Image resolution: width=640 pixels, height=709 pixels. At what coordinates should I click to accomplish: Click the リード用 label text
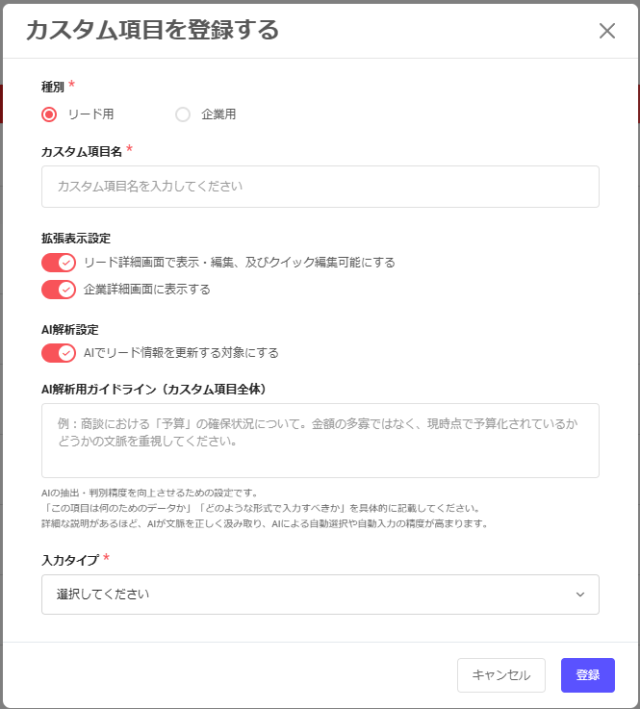click(90, 114)
